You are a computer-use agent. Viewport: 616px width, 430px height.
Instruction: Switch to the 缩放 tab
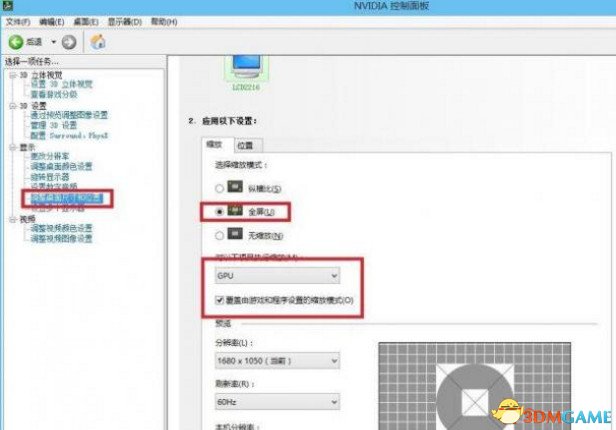tap(217, 145)
